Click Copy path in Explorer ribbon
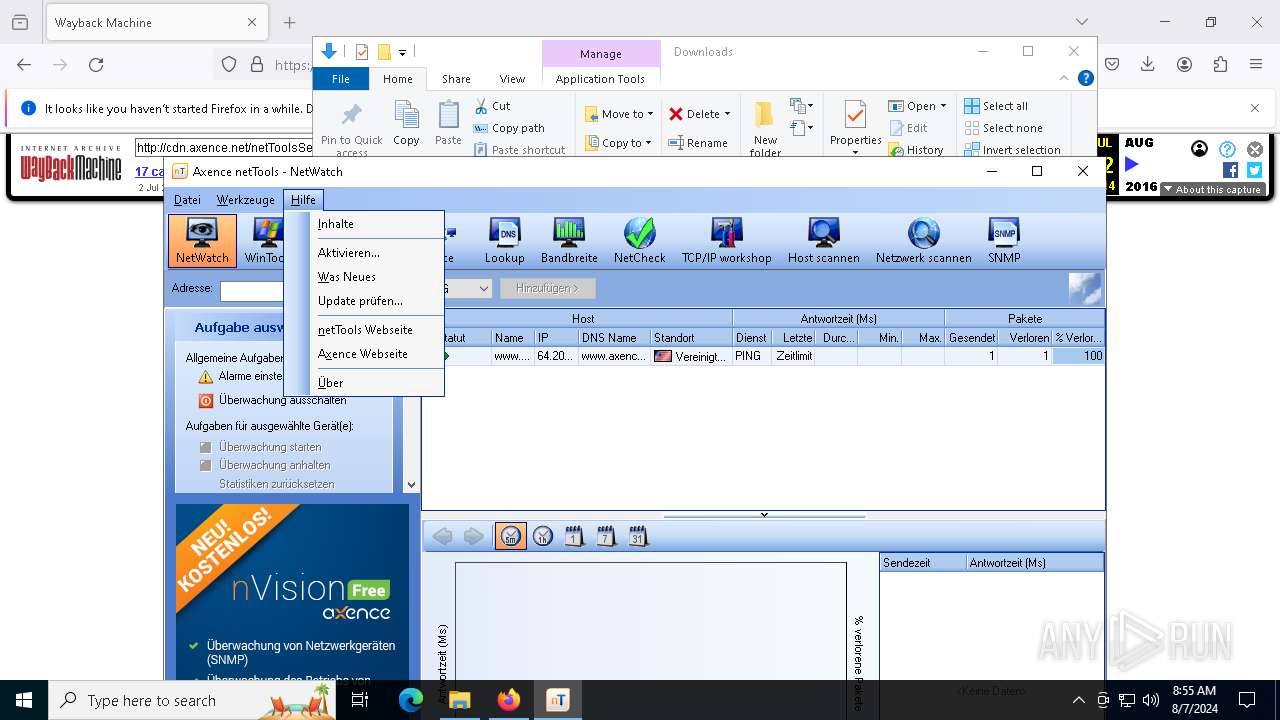This screenshot has width=1280, height=720. pos(509,128)
